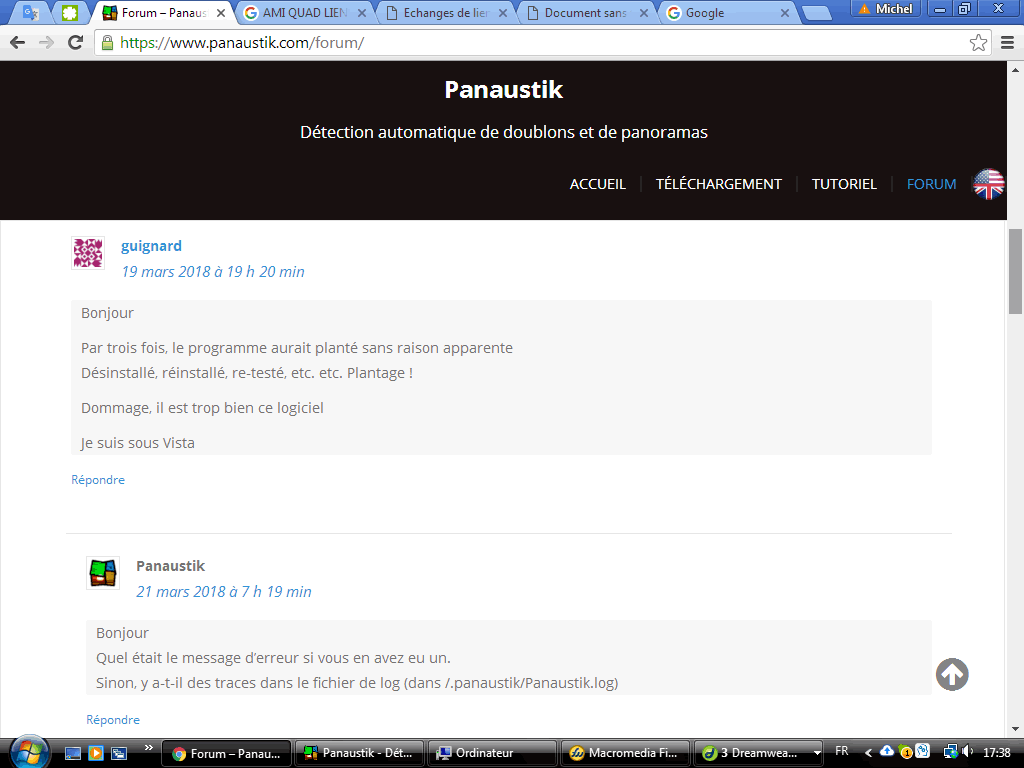This screenshot has width=1024, height=768.
Task: Click Répondre under guignard's post
Action: point(98,480)
